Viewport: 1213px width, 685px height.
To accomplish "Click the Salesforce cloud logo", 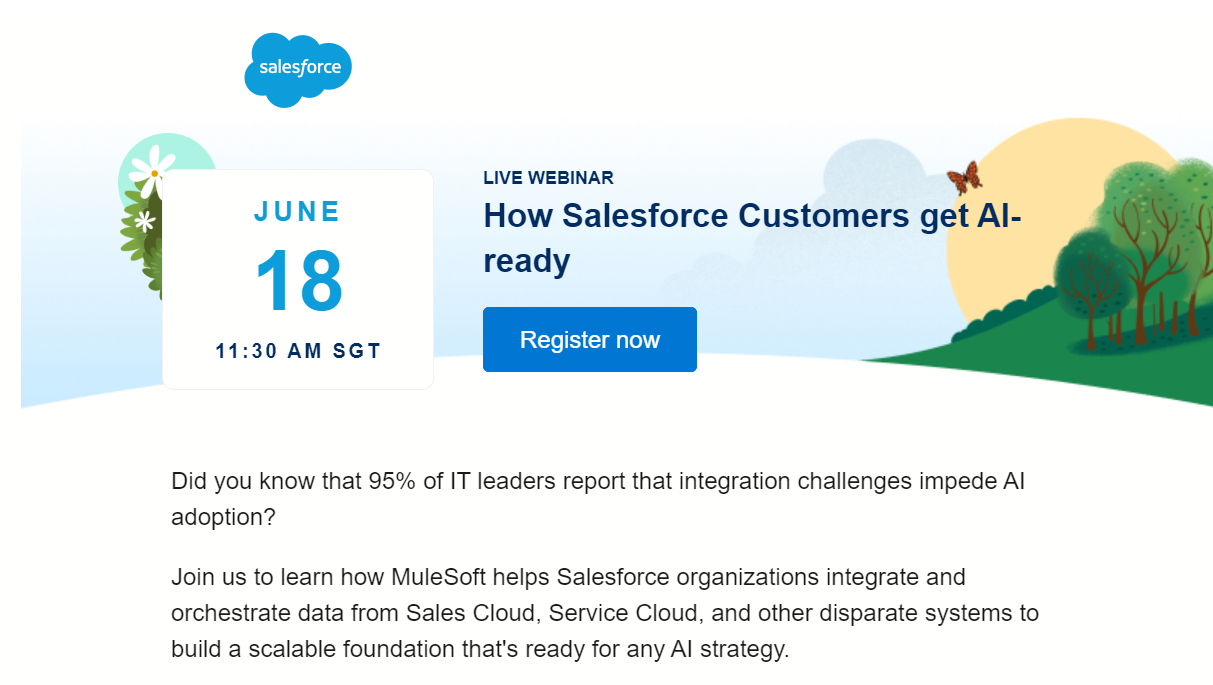I will tap(298, 69).
